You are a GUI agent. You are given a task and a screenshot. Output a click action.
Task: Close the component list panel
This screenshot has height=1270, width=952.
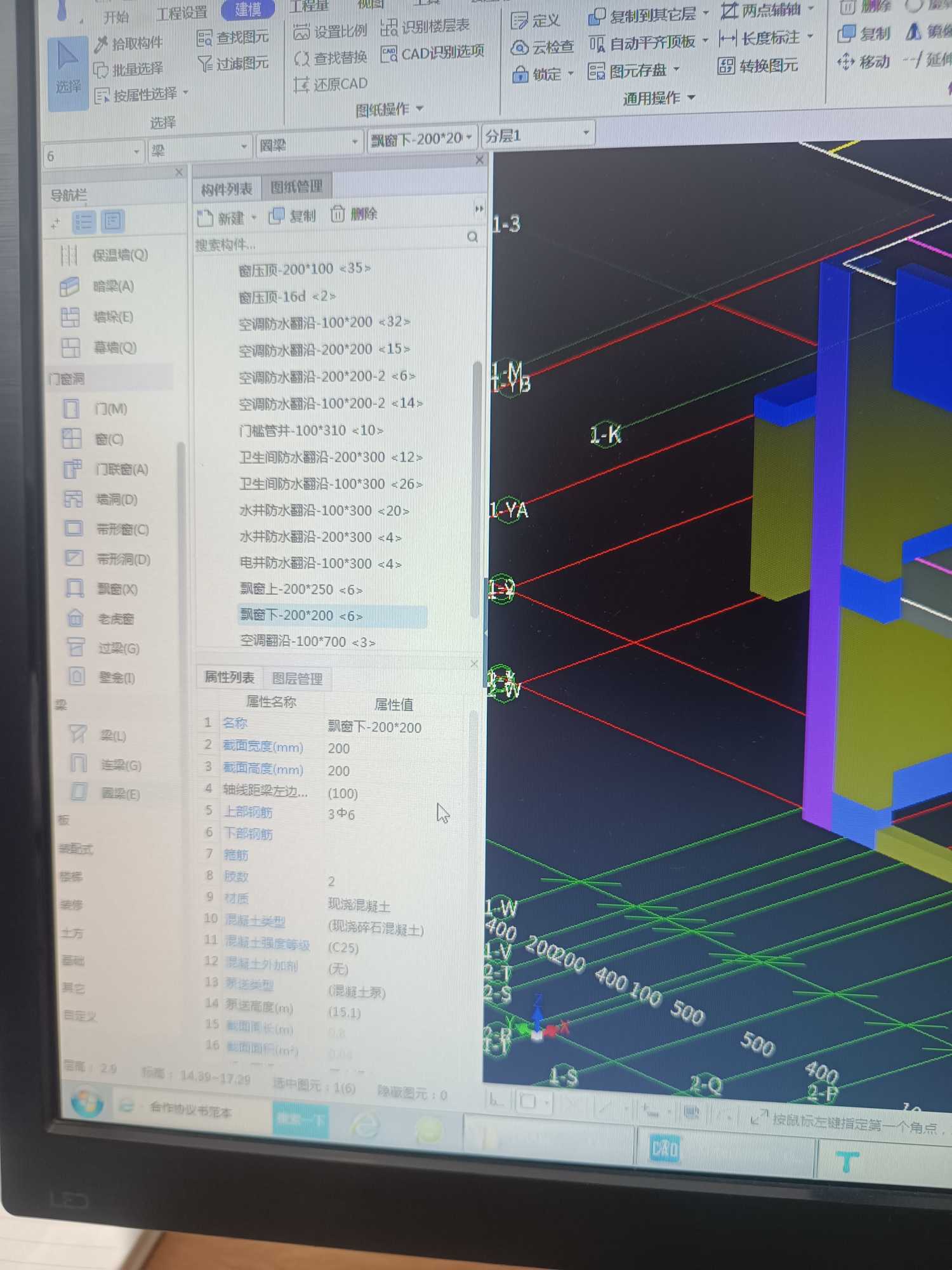click(480, 160)
